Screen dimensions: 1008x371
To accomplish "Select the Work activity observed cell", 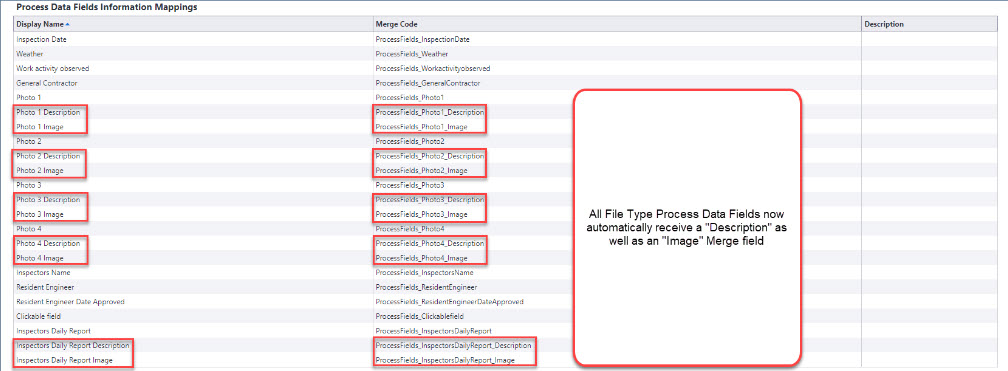I will pos(53,68).
